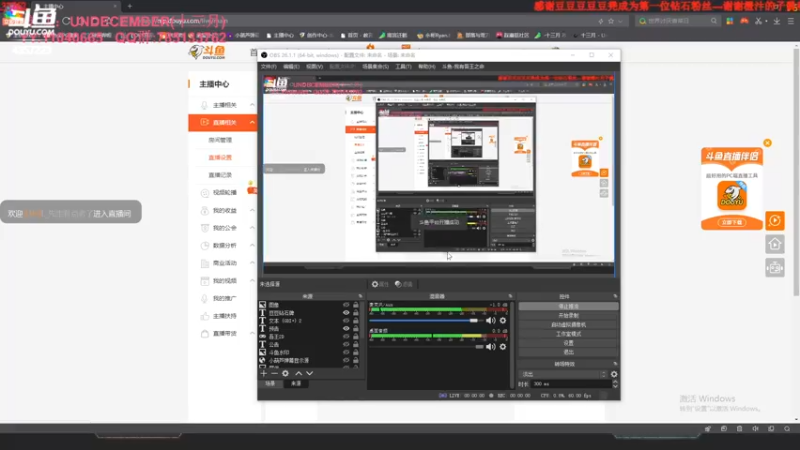800x450 pixels.
Task: Open source properties via the sources toolbar gear
Action: coord(285,373)
